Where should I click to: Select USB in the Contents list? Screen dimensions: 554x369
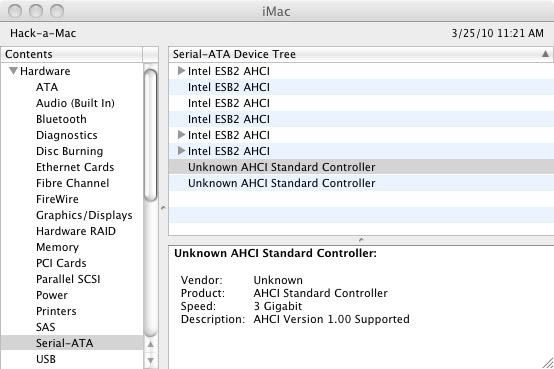(x=46, y=359)
